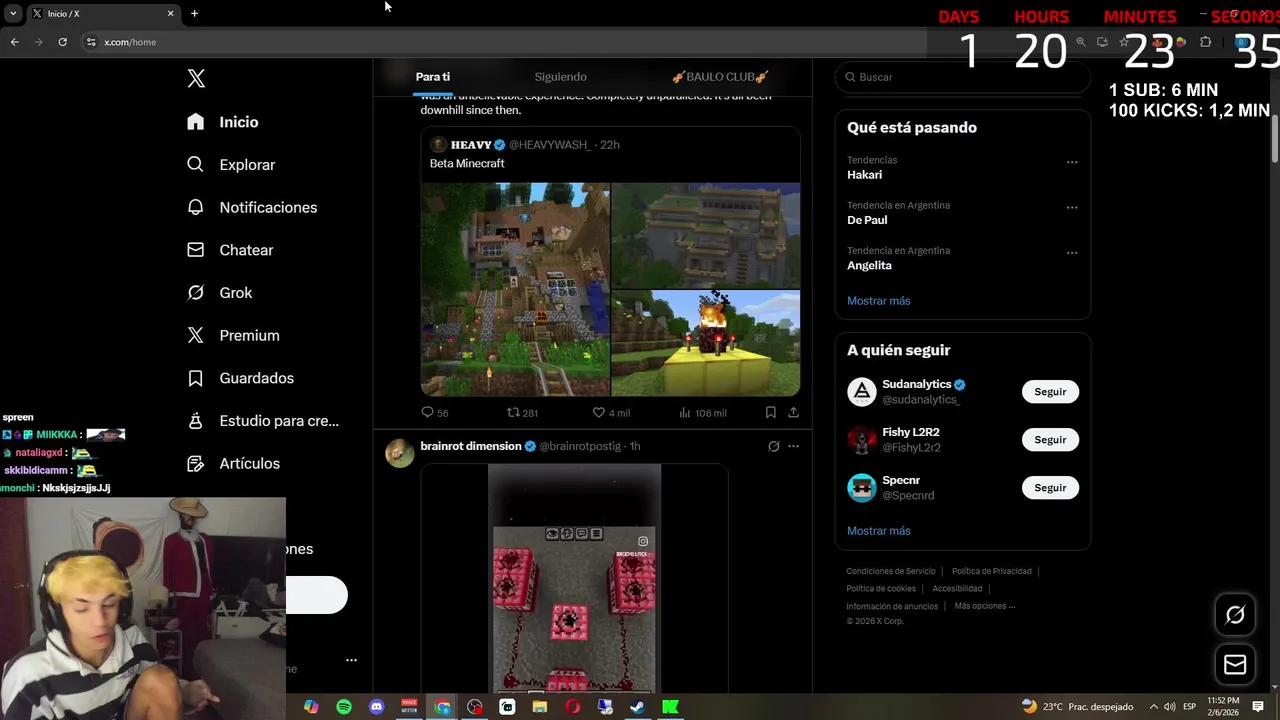Open the Explorar search page

(x=231, y=165)
